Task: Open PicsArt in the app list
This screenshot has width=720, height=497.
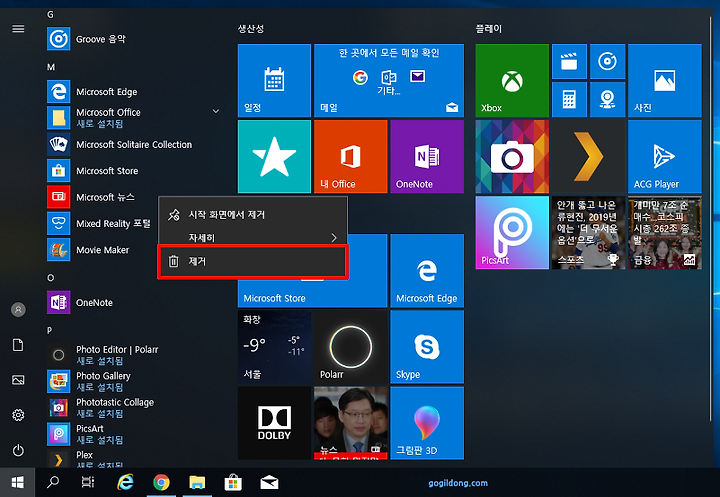Action: [x=133, y=434]
